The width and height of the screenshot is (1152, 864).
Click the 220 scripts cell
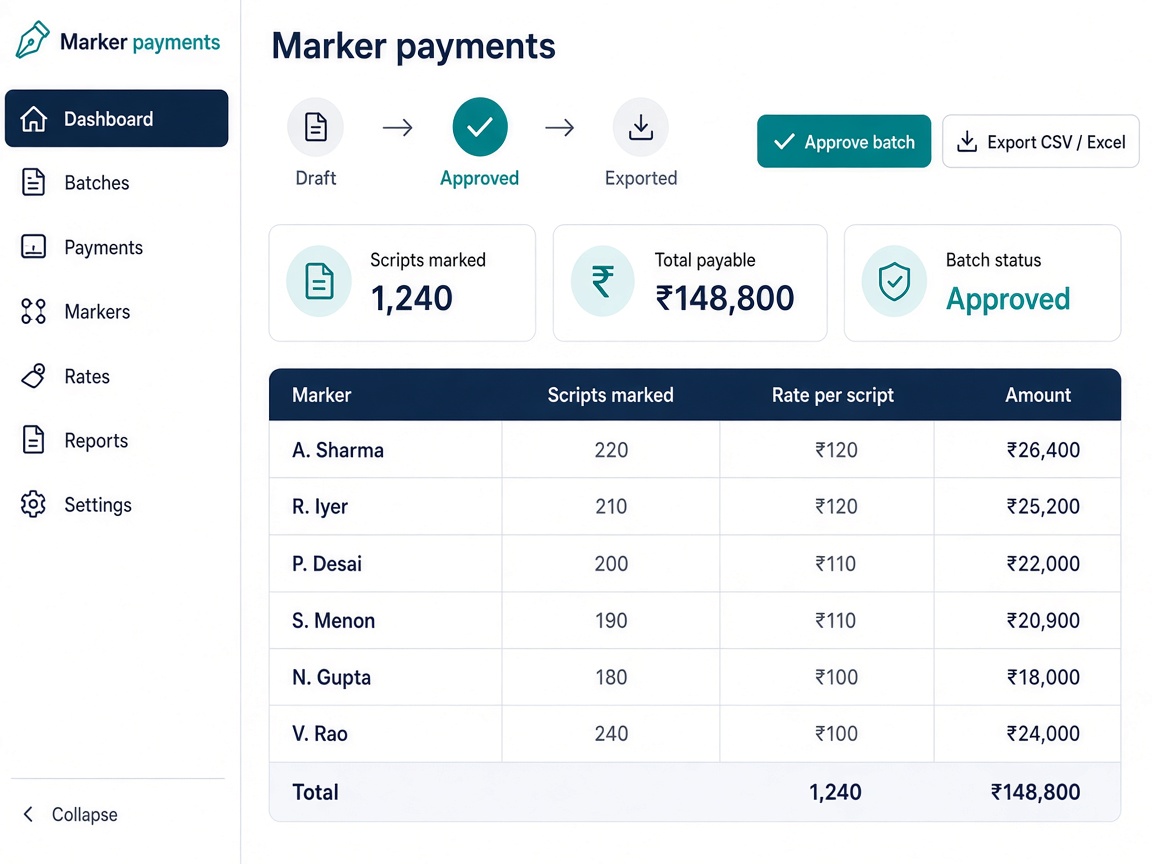pos(611,450)
